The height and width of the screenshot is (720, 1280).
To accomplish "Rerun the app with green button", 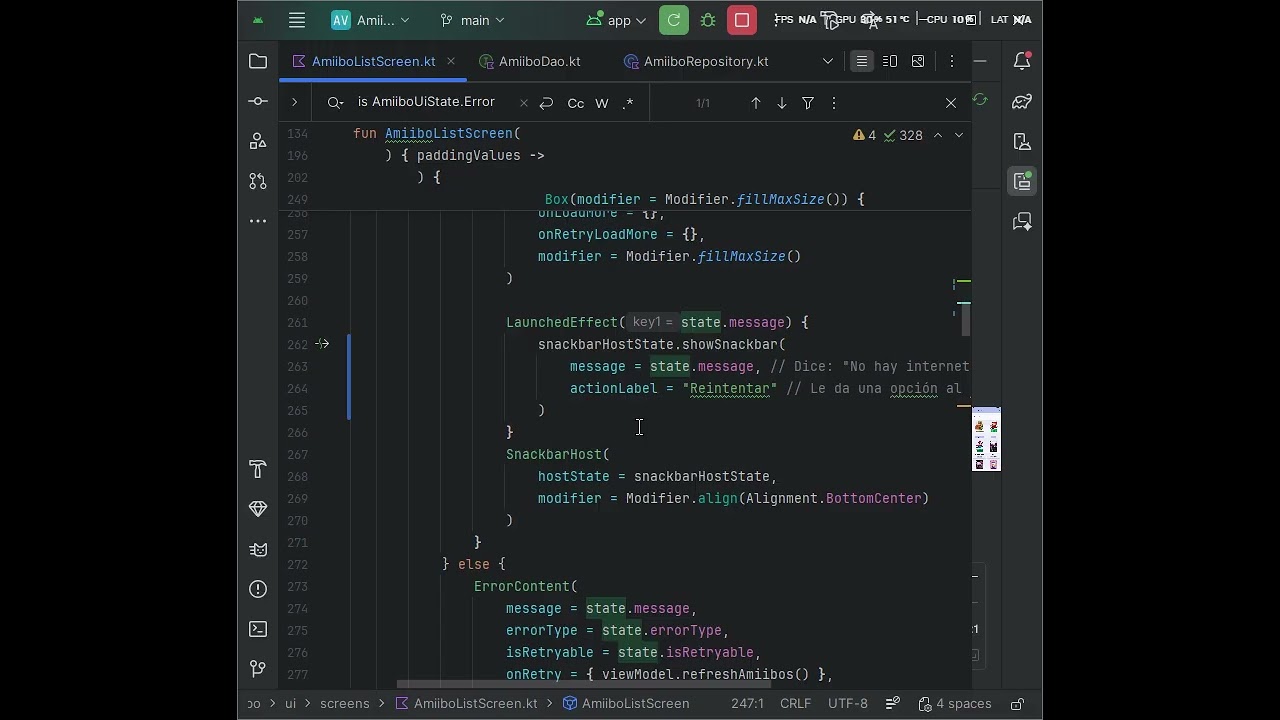I will click(674, 20).
